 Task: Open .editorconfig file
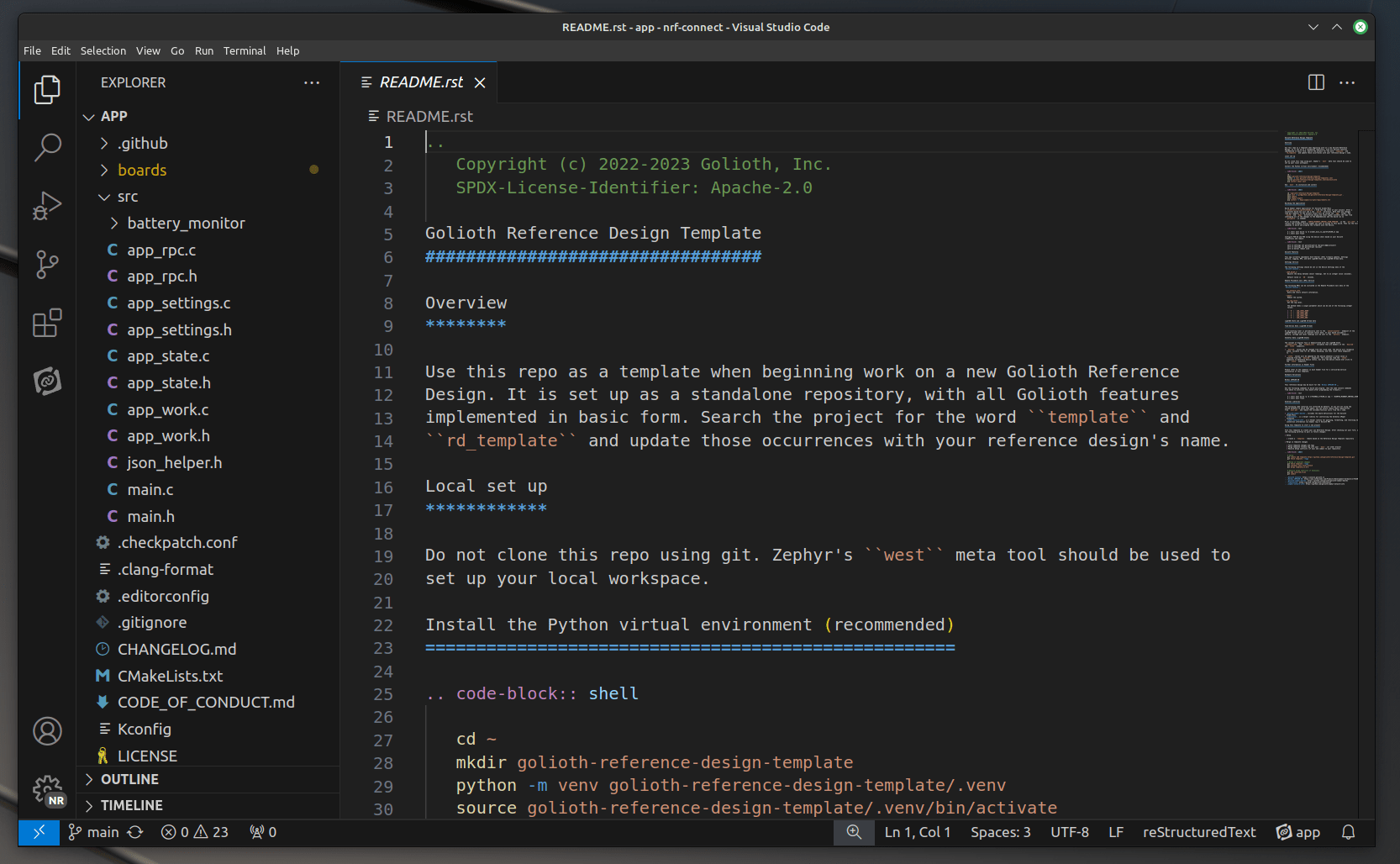(x=208, y=596)
